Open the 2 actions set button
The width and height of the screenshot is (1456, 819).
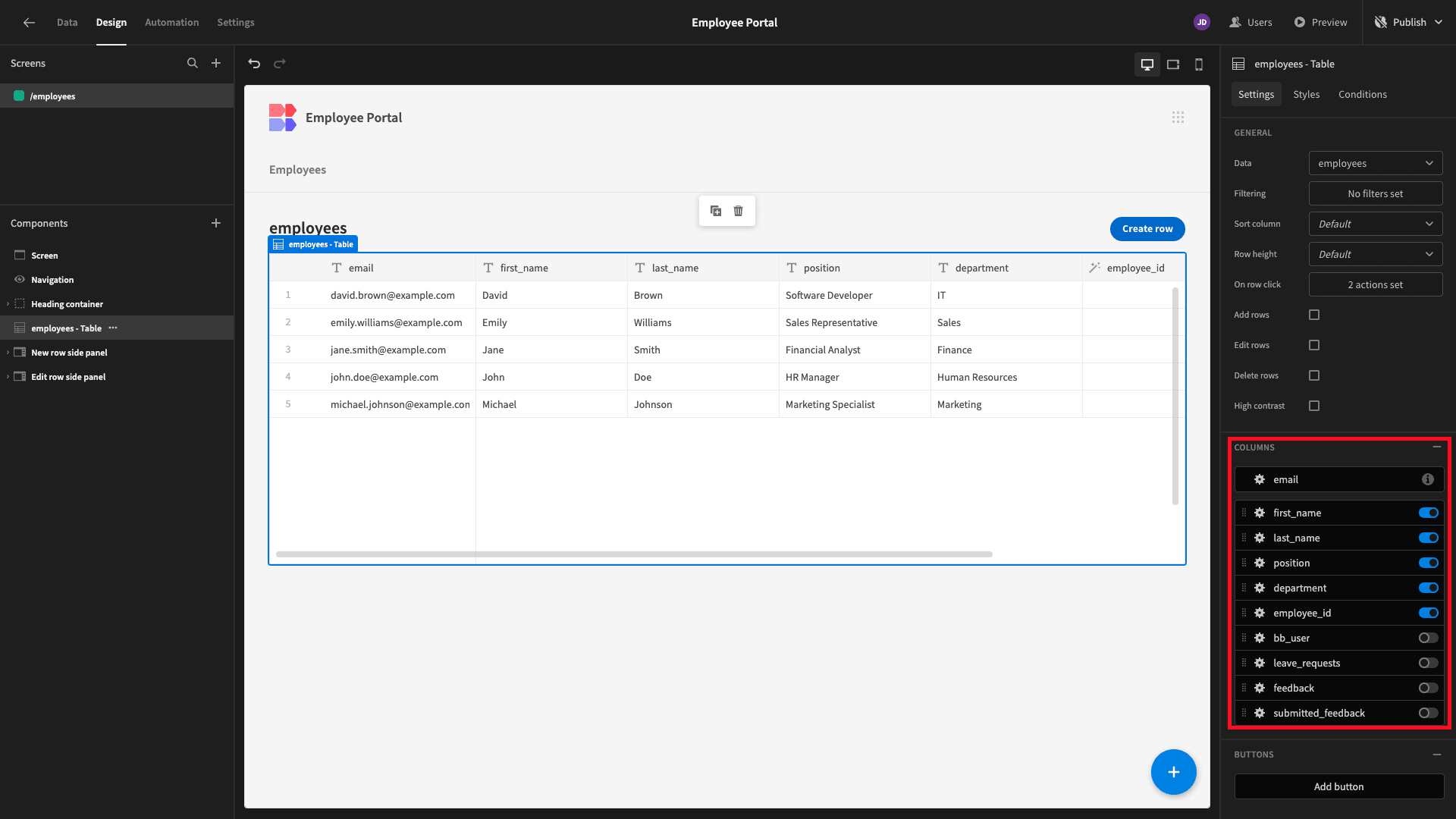(1376, 284)
